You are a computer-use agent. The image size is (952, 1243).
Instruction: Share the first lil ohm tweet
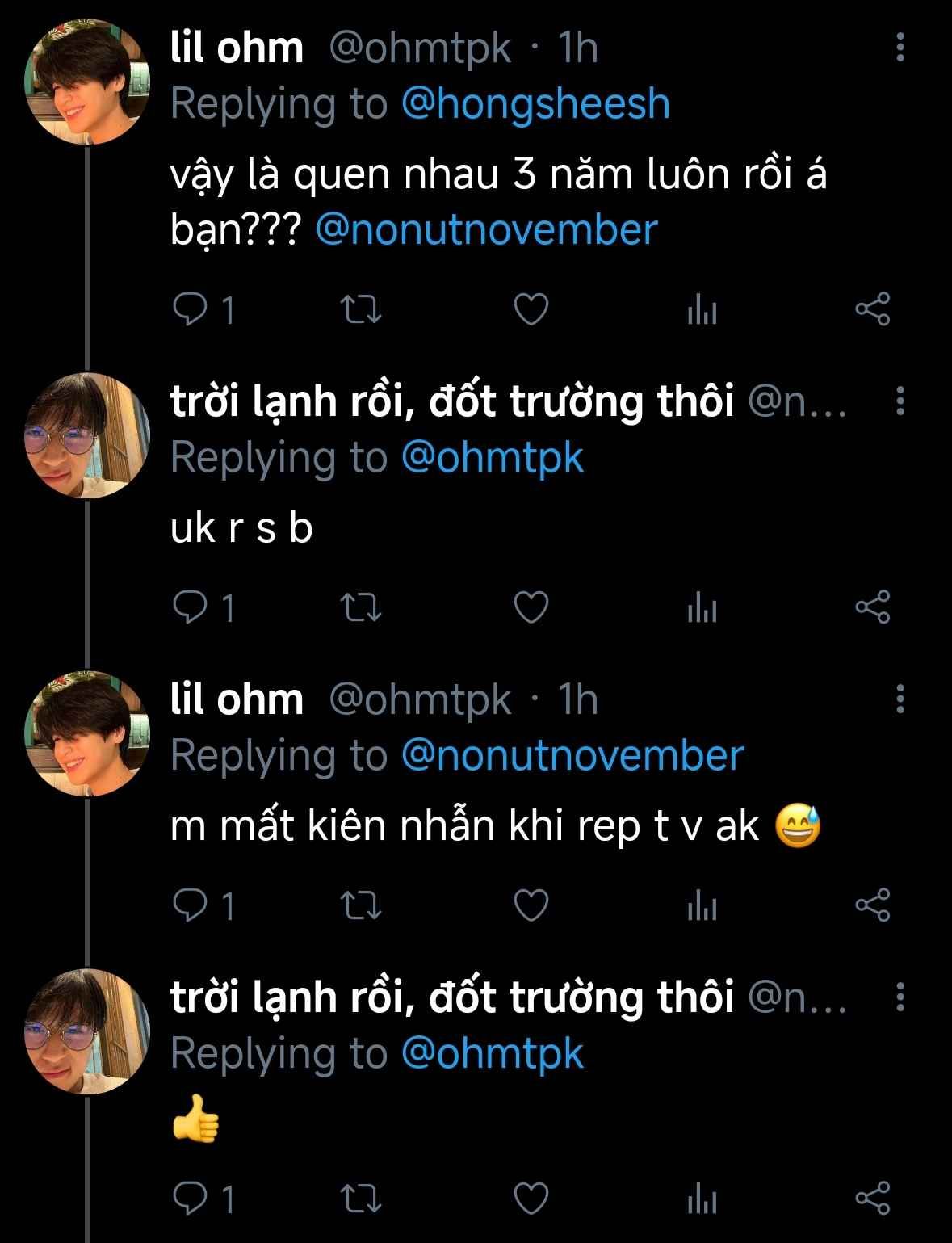(x=872, y=310)
